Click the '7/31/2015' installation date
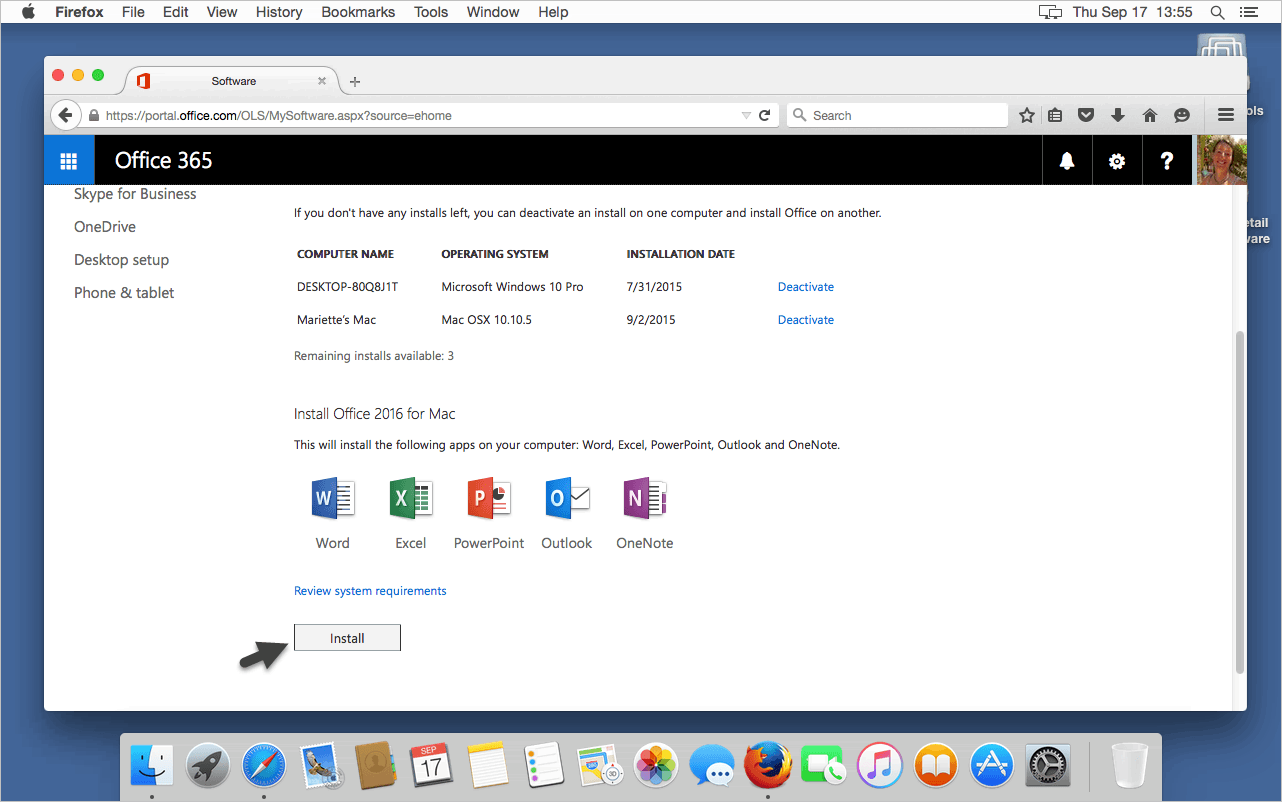This screenshot has height=802, width=1282. (654, 287)
